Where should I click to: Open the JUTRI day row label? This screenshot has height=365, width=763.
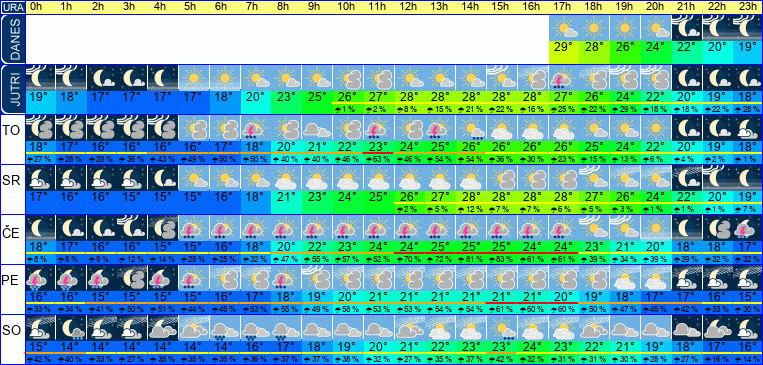coord(12,90)
